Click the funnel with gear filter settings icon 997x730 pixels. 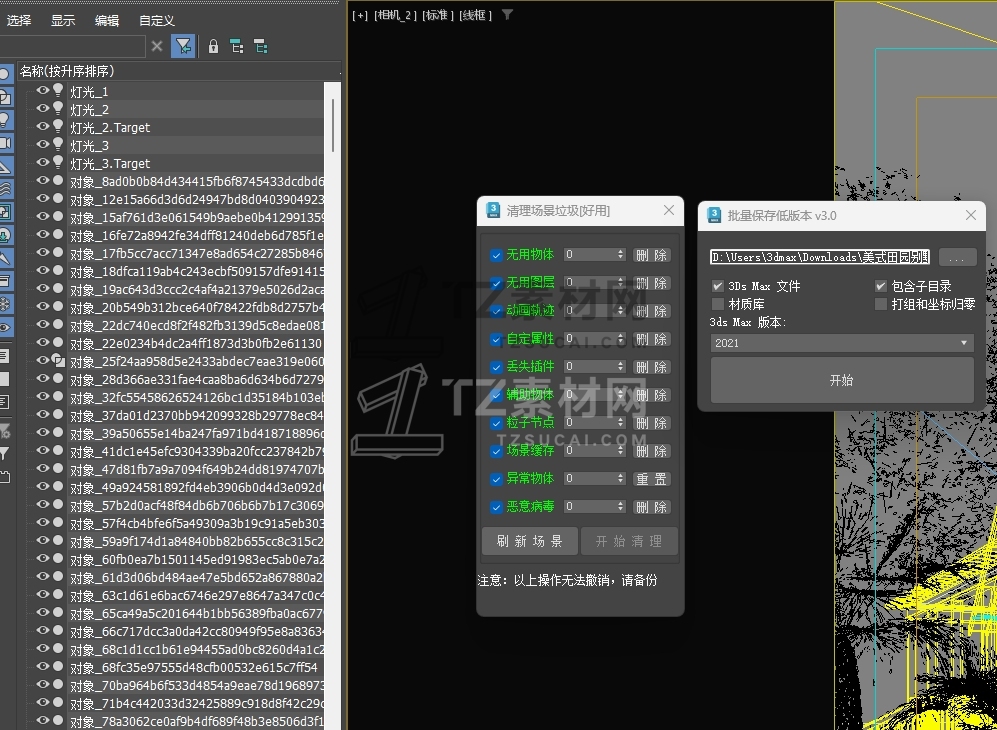pyautogui.click(x=4, y=432)
